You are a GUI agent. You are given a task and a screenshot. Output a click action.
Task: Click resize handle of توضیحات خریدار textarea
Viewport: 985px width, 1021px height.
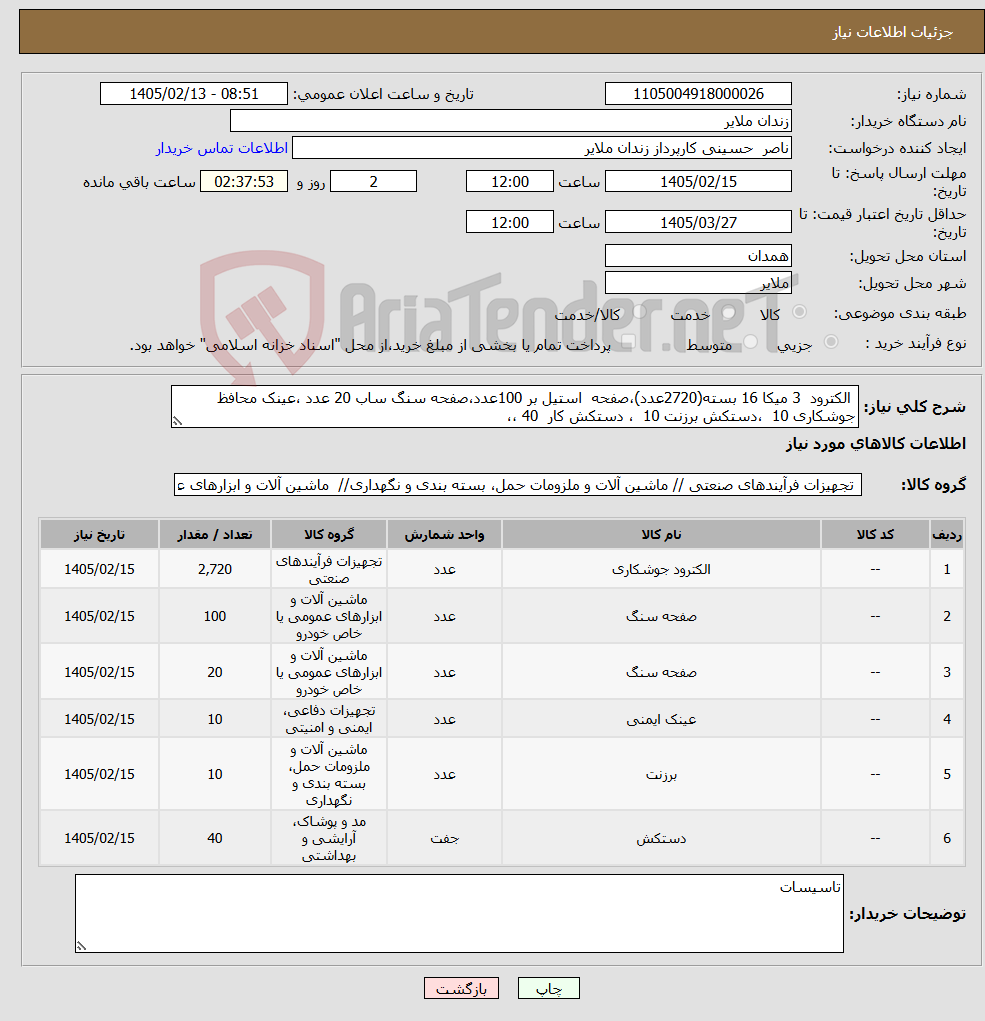pos(81,946)
